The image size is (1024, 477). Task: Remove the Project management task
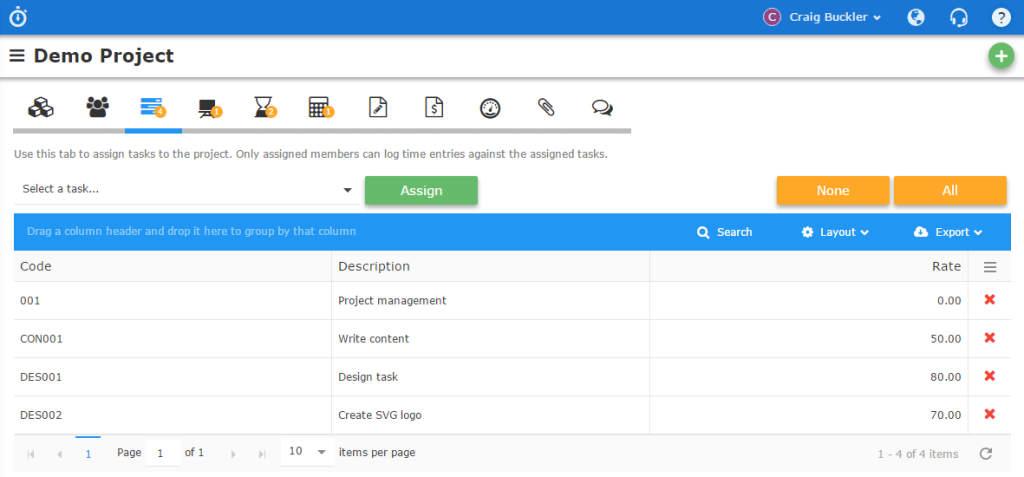click(989, 300)
